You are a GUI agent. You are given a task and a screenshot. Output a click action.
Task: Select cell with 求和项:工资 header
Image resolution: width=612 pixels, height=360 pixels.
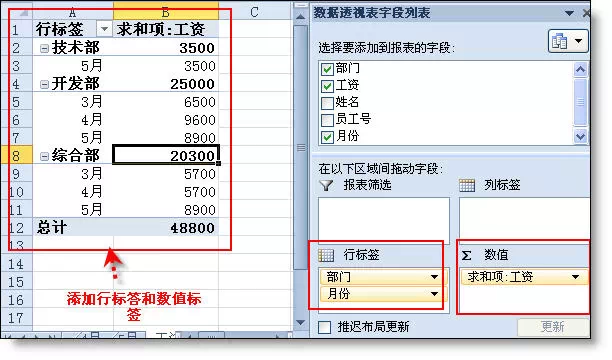[x=166, y=29]
